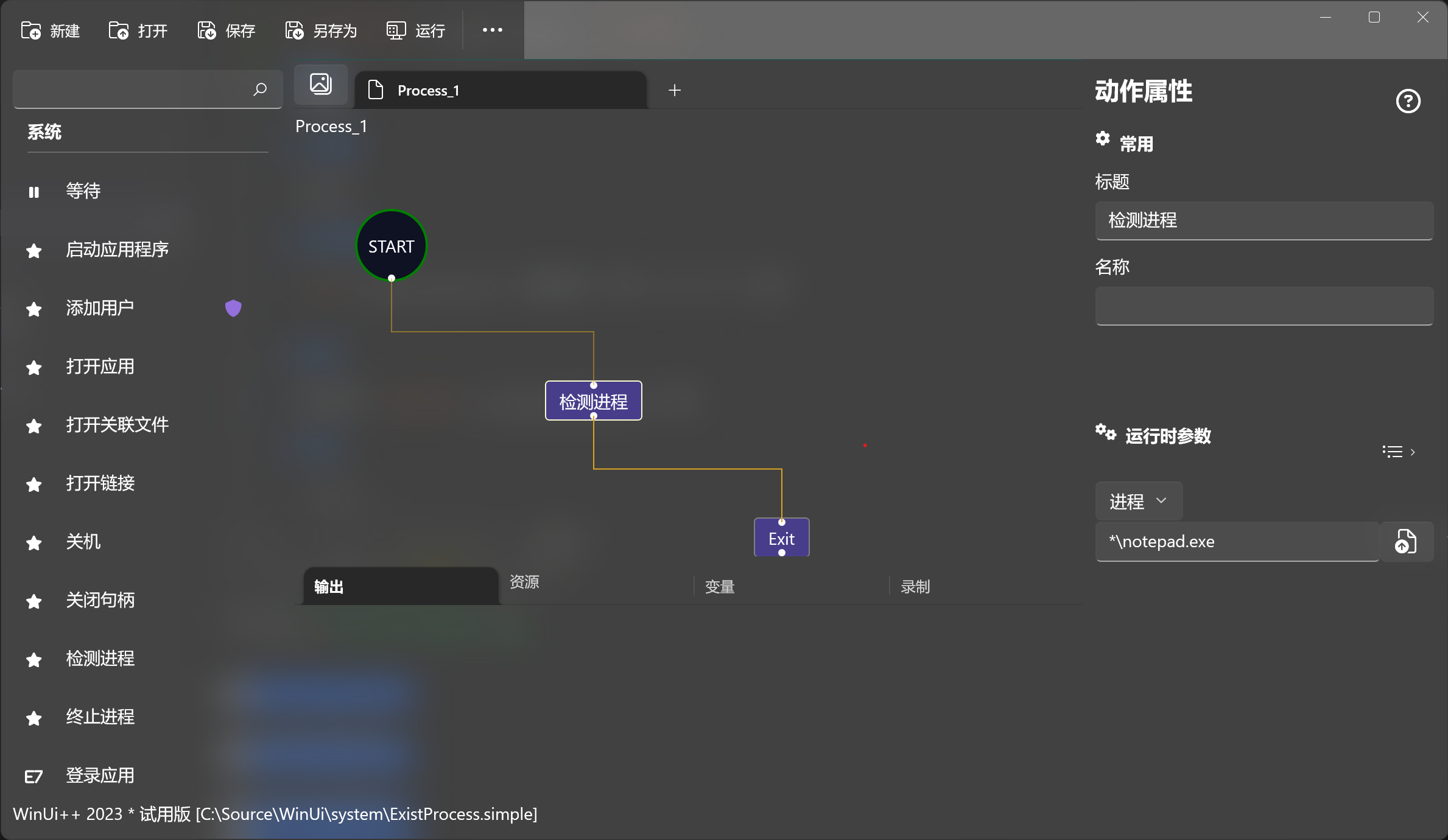
Task: Click the search magnifier icon
Action: click(x=260, y=89)
